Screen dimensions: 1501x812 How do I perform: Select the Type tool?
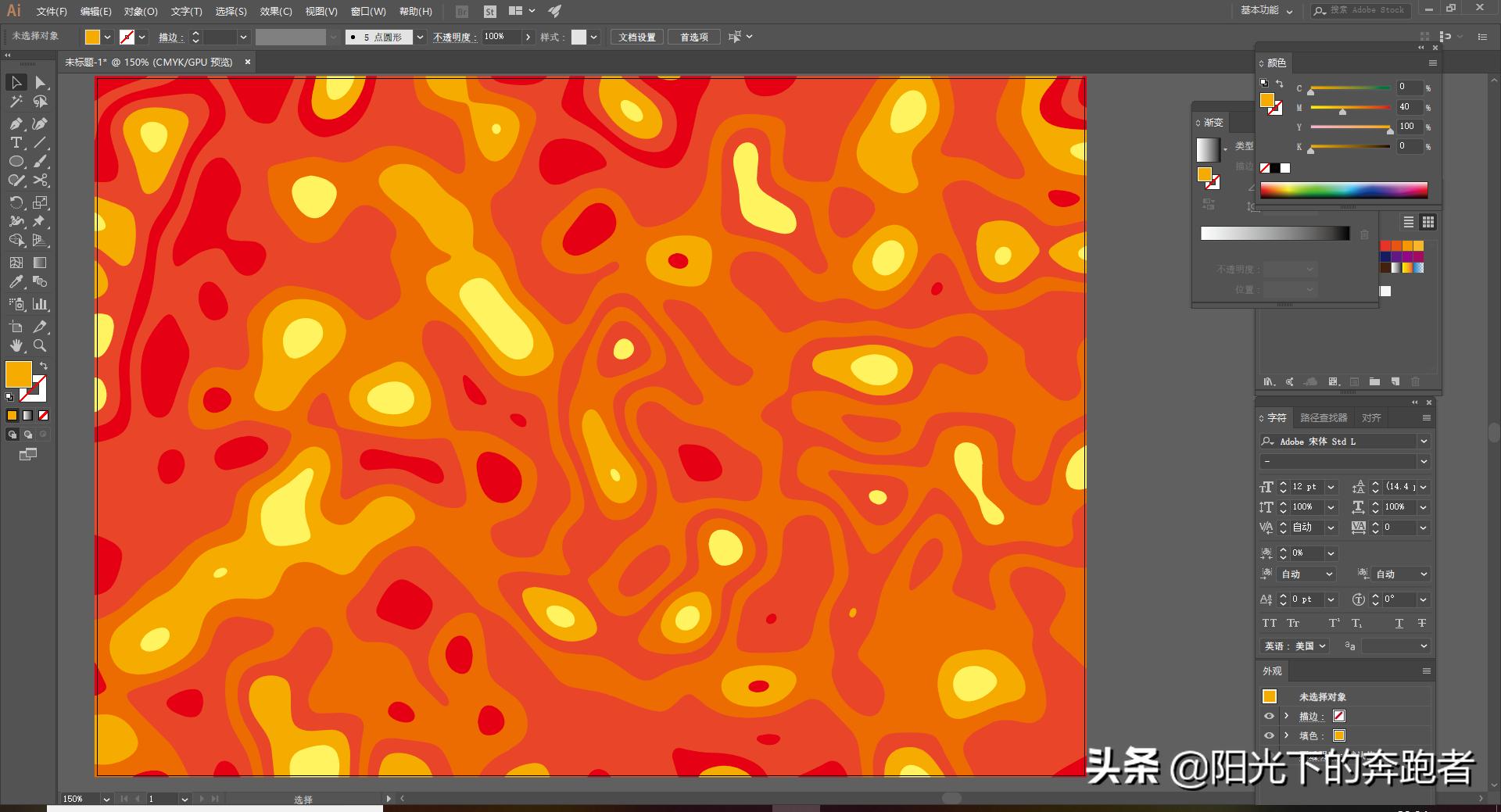point(16,142)
